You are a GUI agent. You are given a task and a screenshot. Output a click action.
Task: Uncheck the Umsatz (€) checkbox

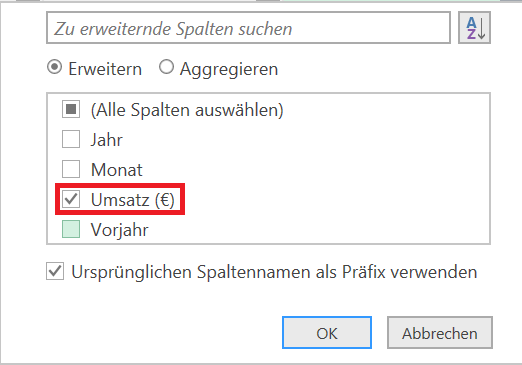pos(71,199)
